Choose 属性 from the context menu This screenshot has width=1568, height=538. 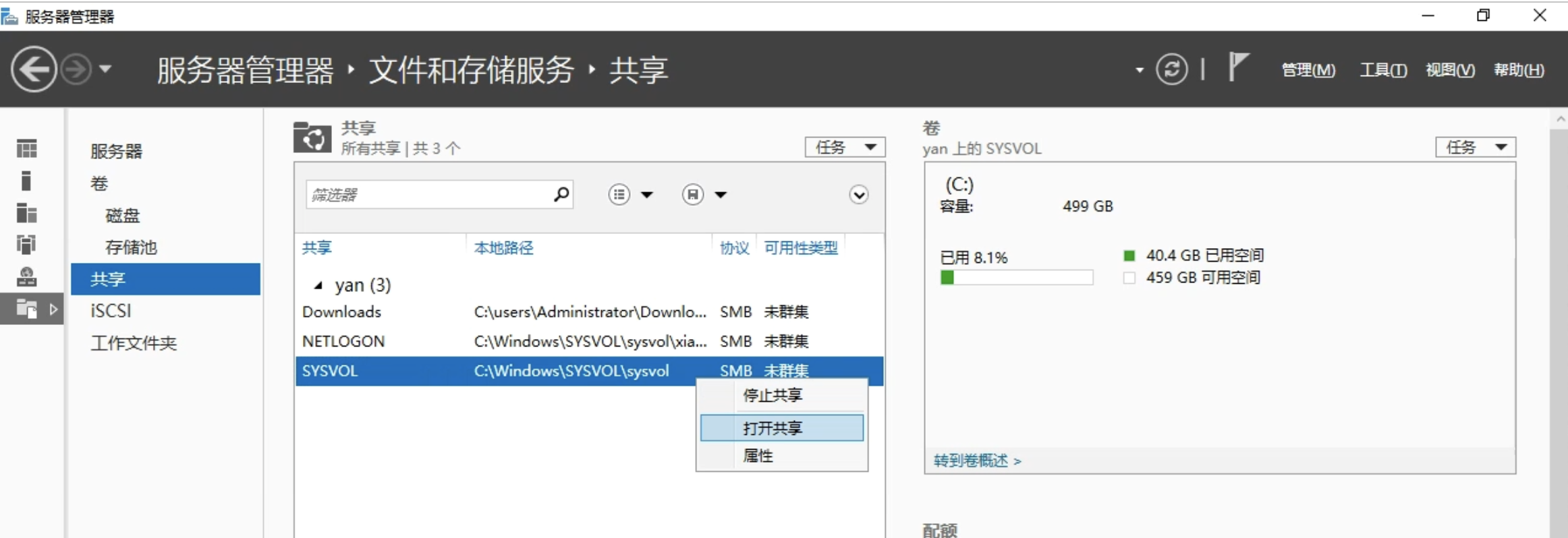(x=781, y=456)
